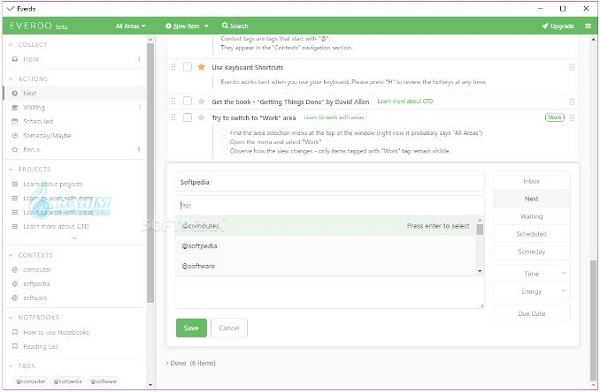Click the software context @ icon
This screenshot has height=392, width=600.
tap(15, 298)
